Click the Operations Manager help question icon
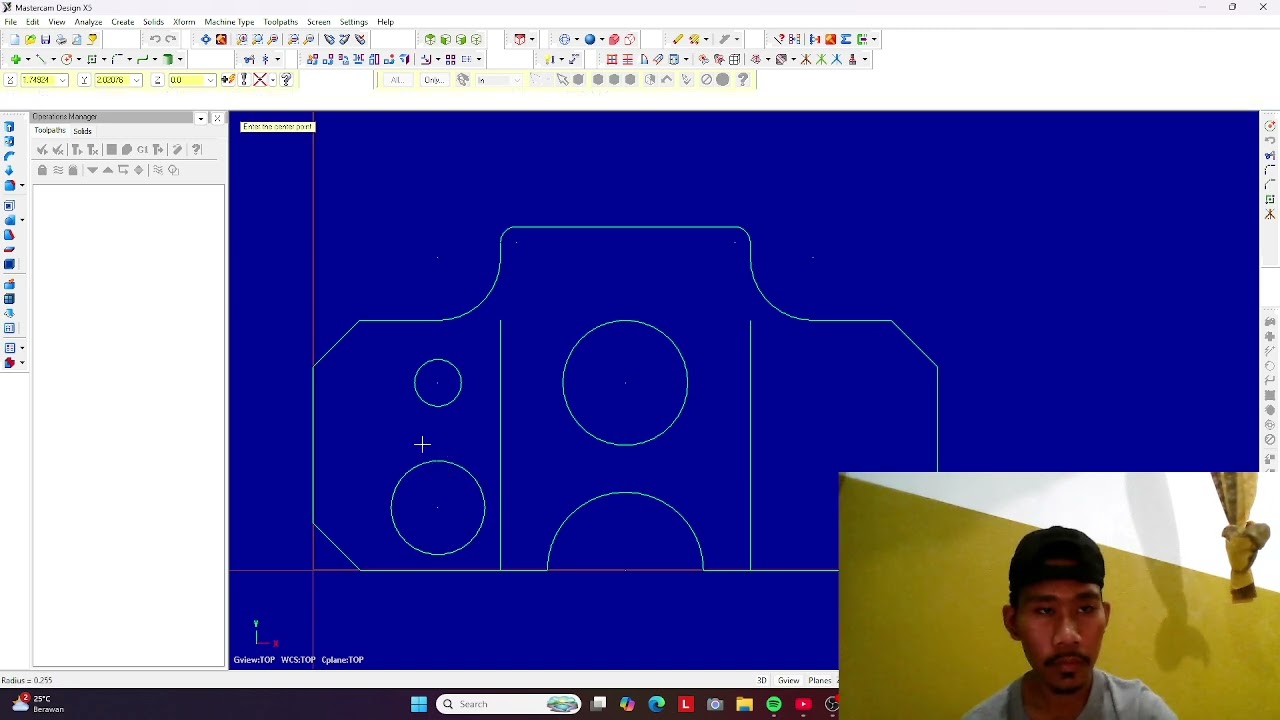Screen dimensions: 1280x720 click(x=196, y=149)
